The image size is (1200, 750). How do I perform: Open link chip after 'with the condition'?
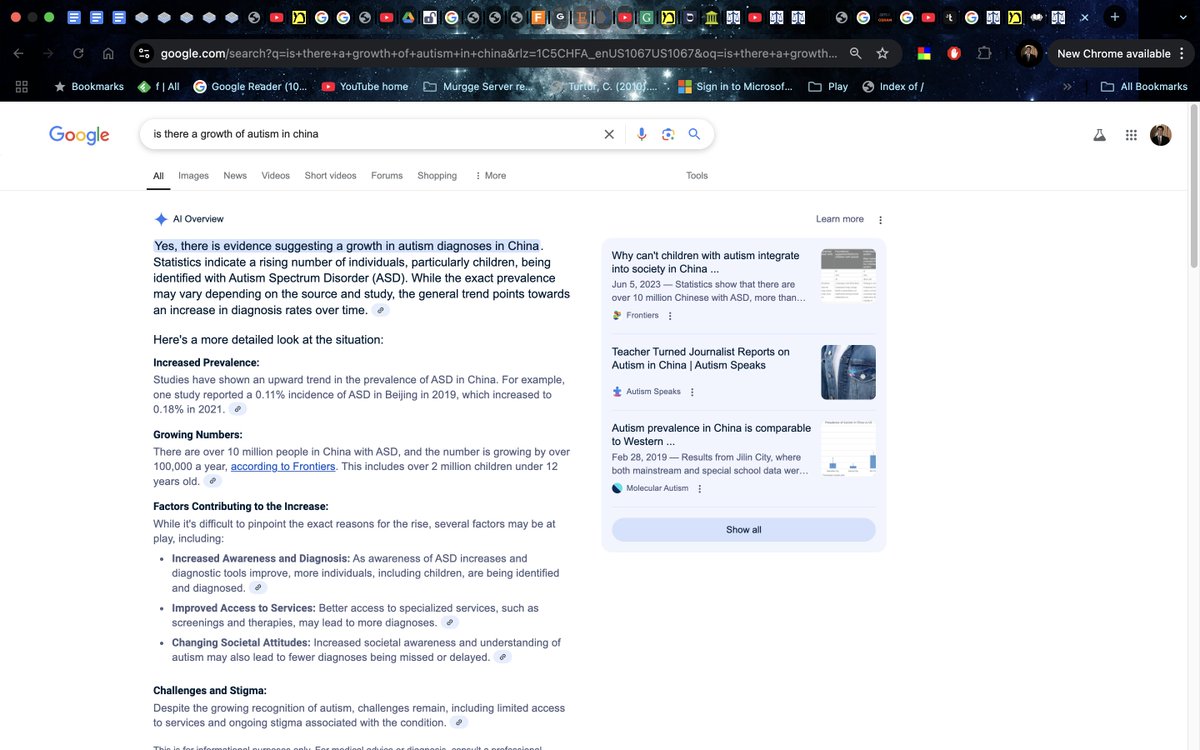point(459,722)
